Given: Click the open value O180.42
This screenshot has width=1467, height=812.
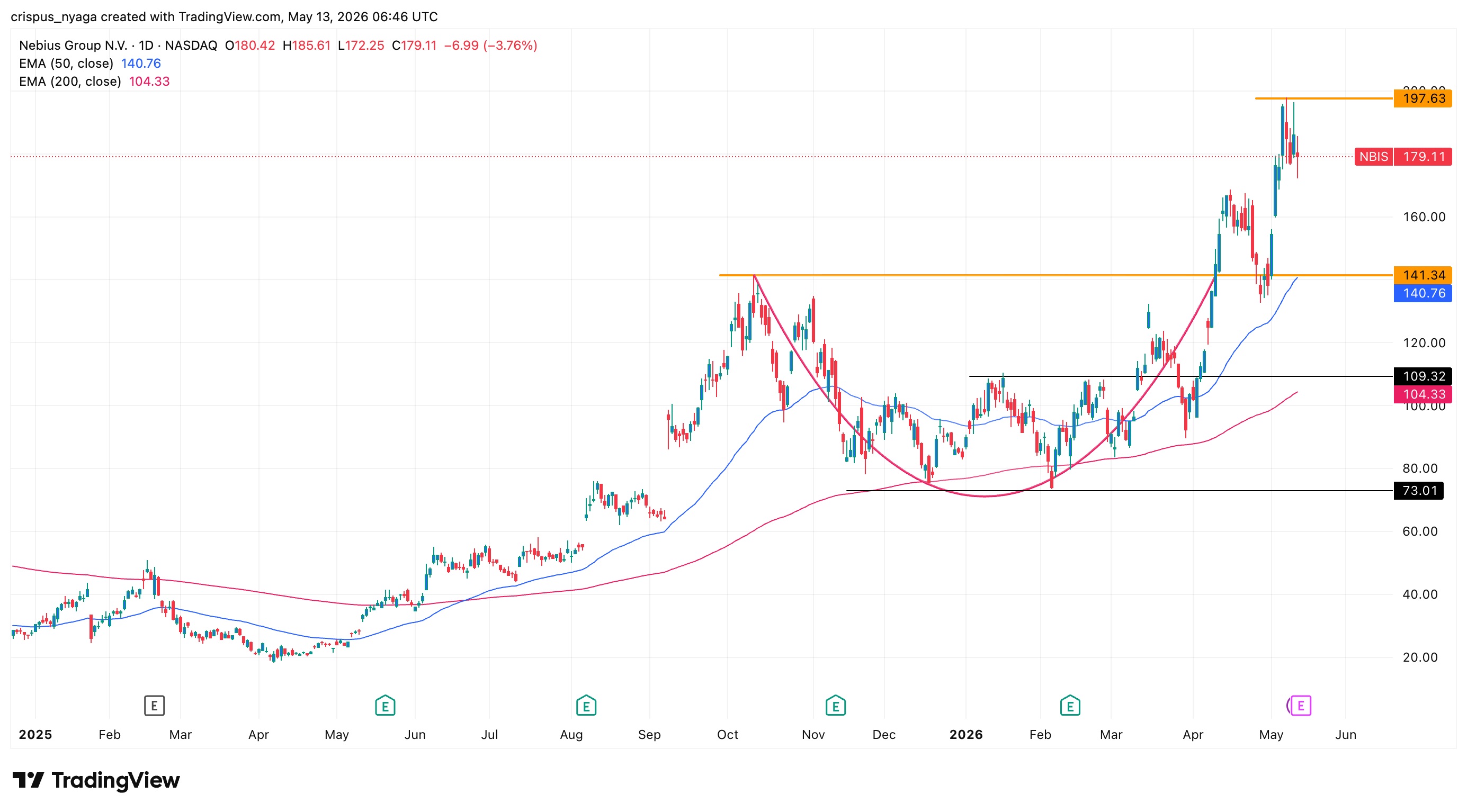Looking at the screenshot, I should [x=250, y=46].
